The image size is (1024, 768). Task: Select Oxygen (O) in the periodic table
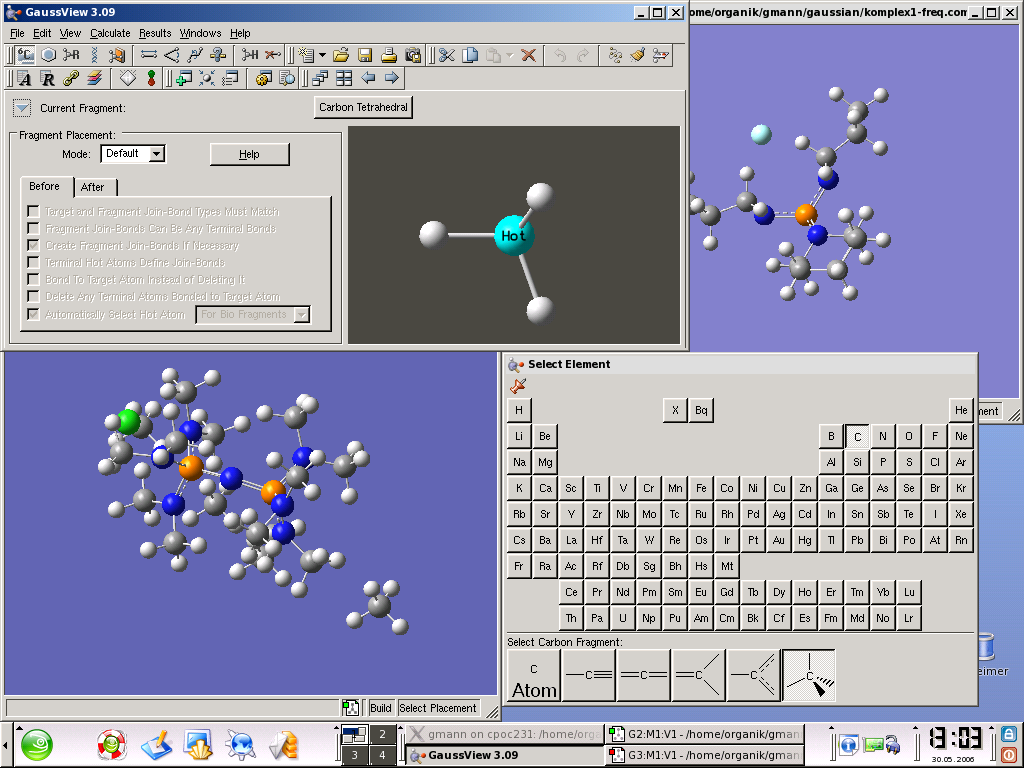tap(908, 436)
